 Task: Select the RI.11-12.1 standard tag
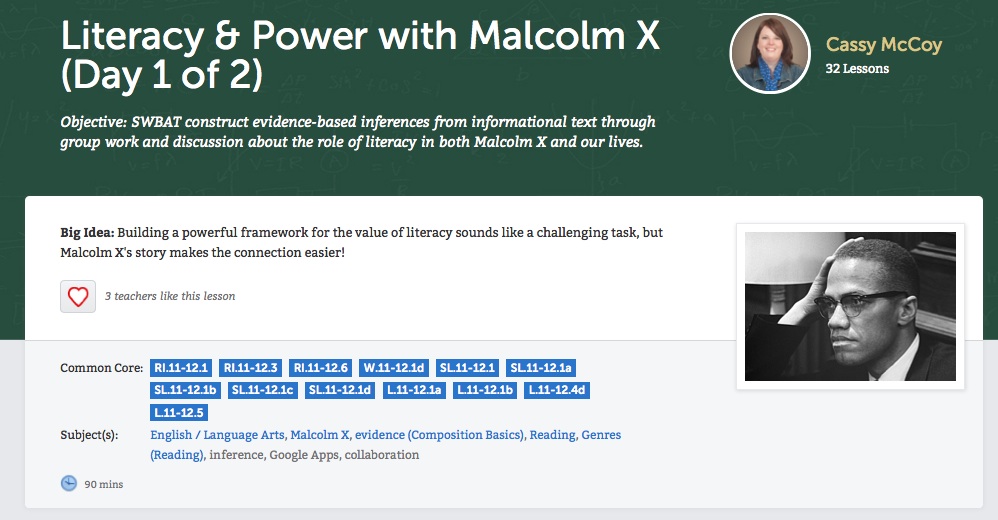181,368
